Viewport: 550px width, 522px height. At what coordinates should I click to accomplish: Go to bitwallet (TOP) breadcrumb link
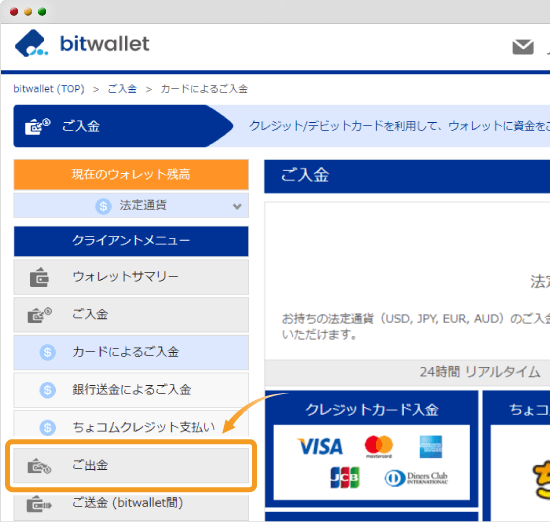(x=49, y=89)
